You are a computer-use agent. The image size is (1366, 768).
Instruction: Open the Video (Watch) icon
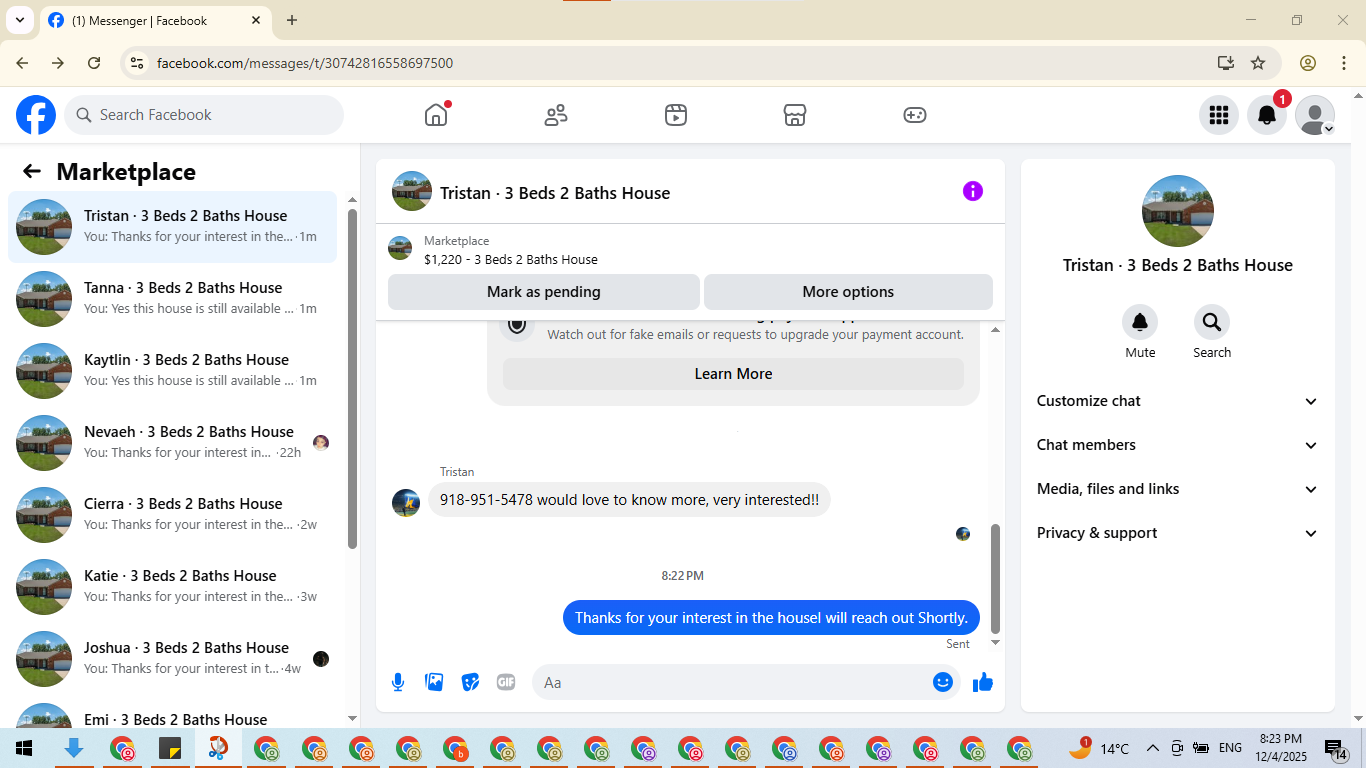click(x=675, y=115)
